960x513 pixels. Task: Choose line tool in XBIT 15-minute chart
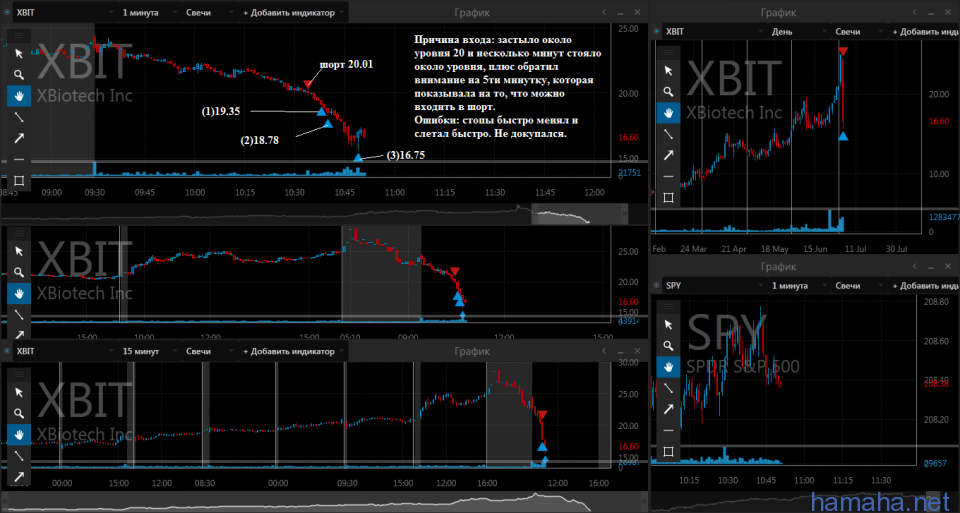(19, 455)
